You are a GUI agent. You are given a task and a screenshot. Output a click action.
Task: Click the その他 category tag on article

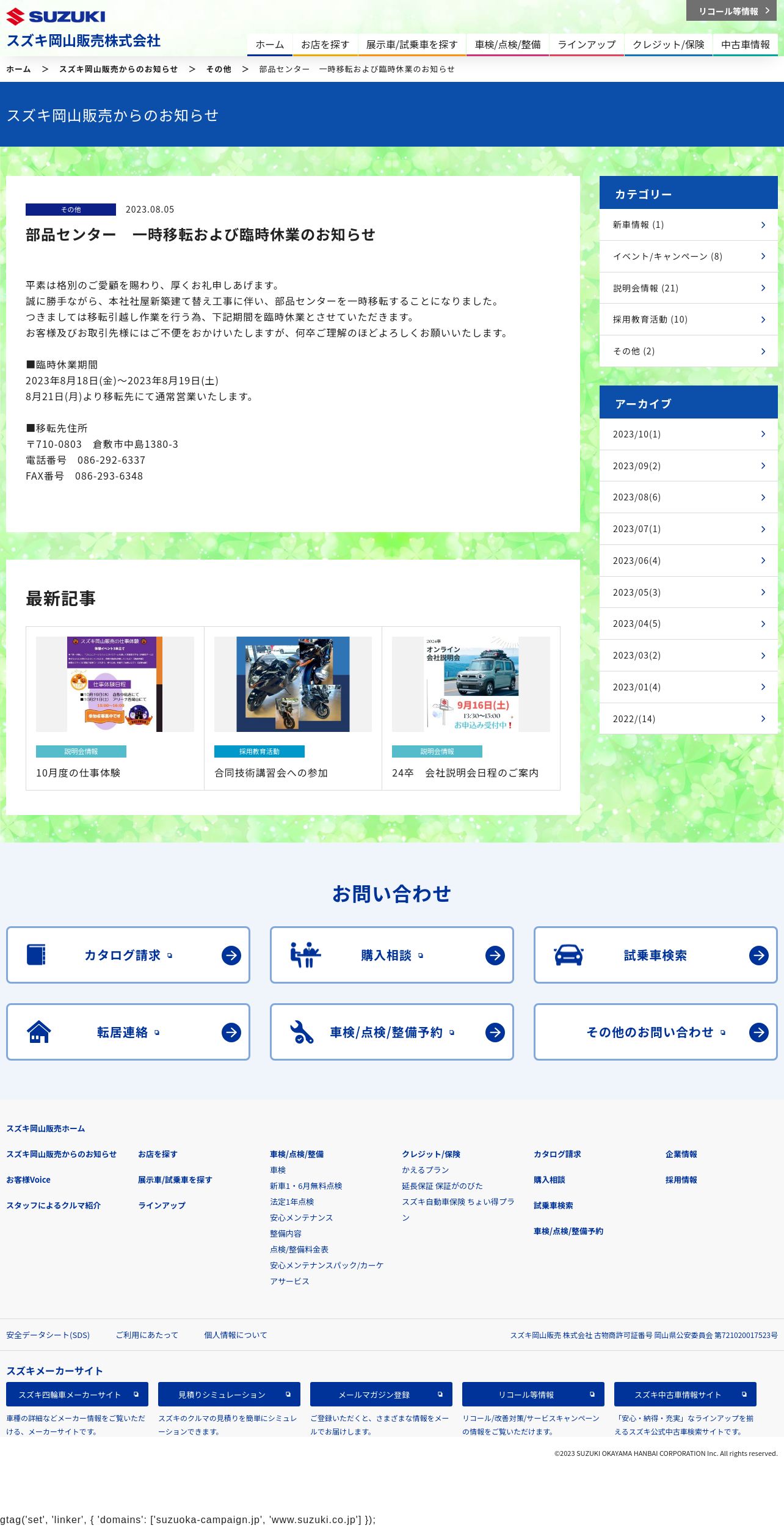coord(71,210)
